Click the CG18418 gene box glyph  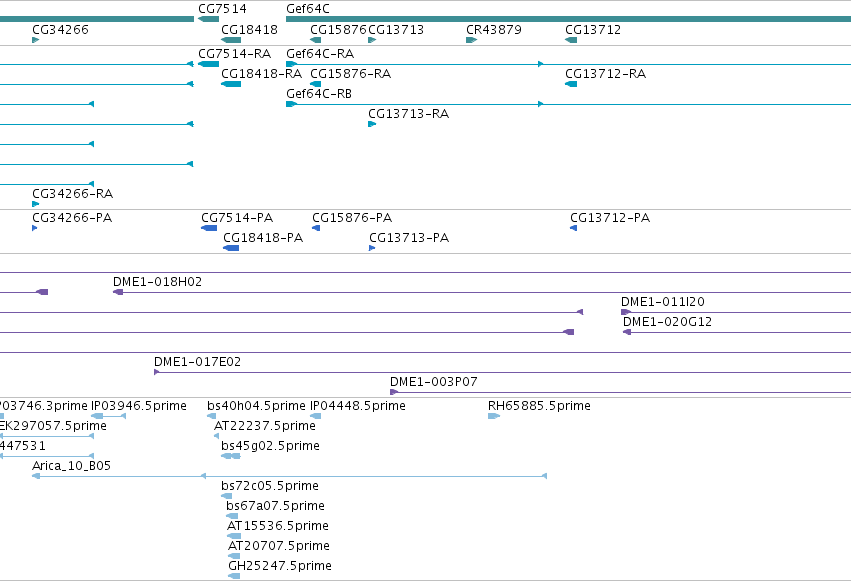(x=231, y=40)
